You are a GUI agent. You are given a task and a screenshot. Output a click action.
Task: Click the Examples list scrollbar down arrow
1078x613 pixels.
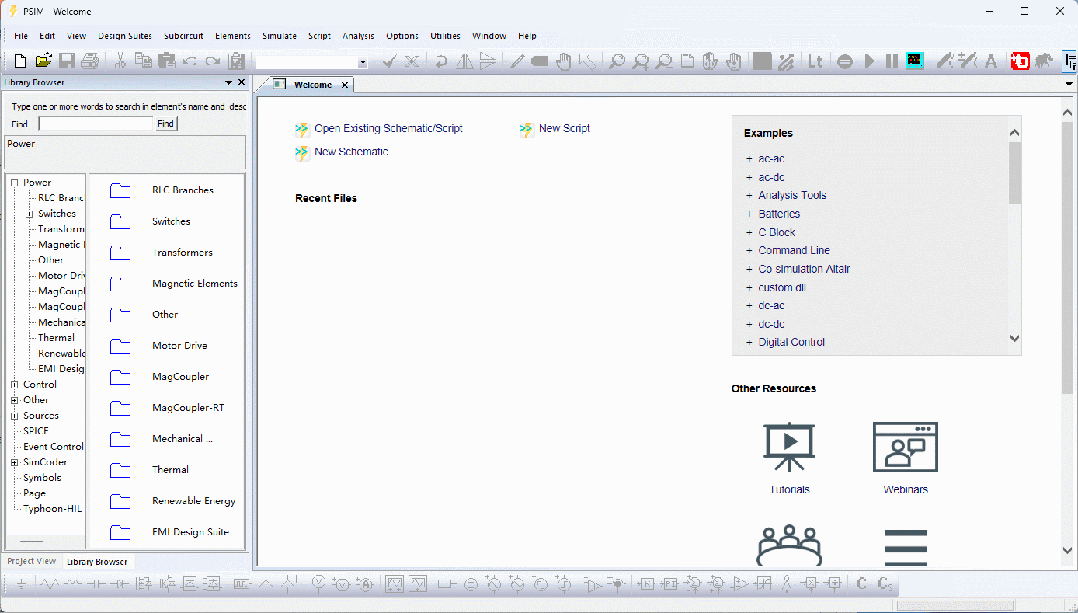click(1015, 338)
